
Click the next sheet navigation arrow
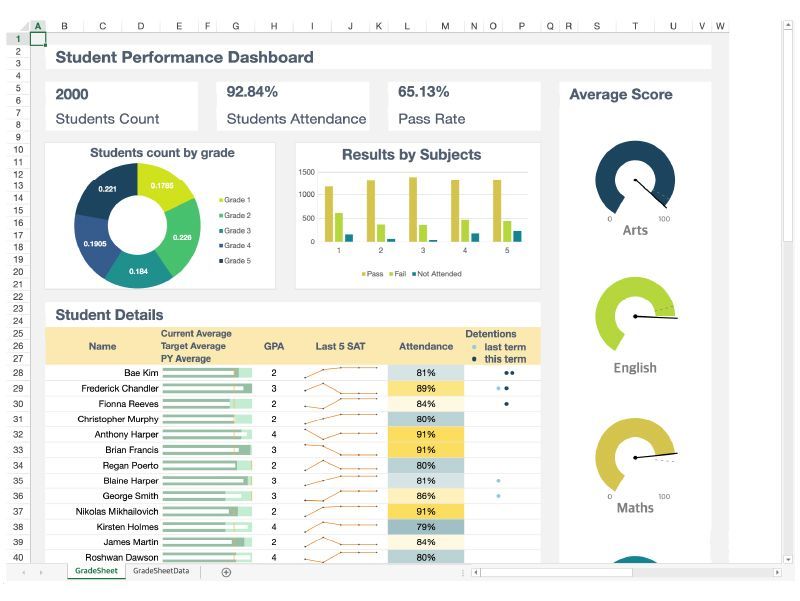(x=41, y=572)
